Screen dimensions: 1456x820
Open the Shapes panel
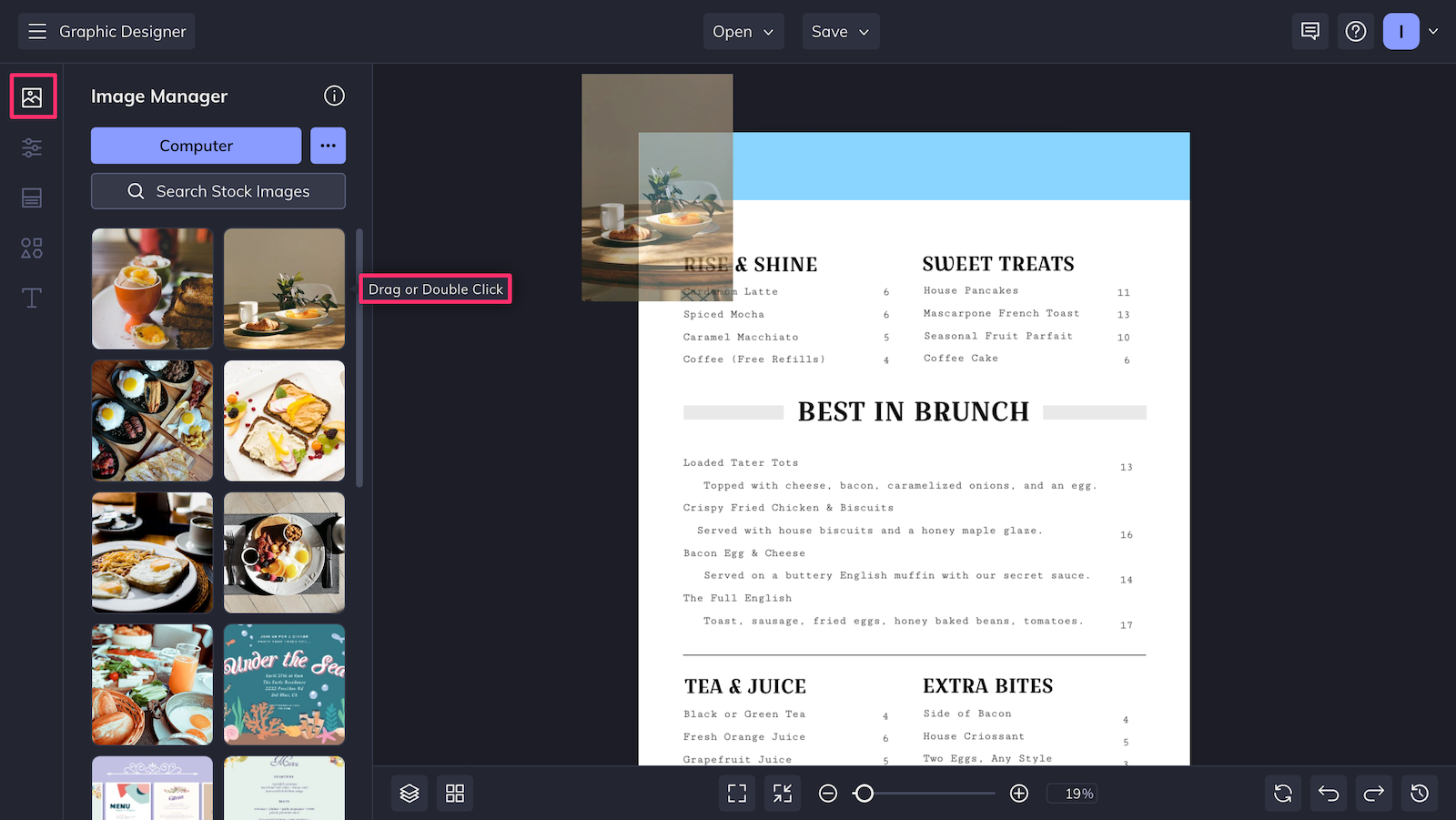coord(31,248)
